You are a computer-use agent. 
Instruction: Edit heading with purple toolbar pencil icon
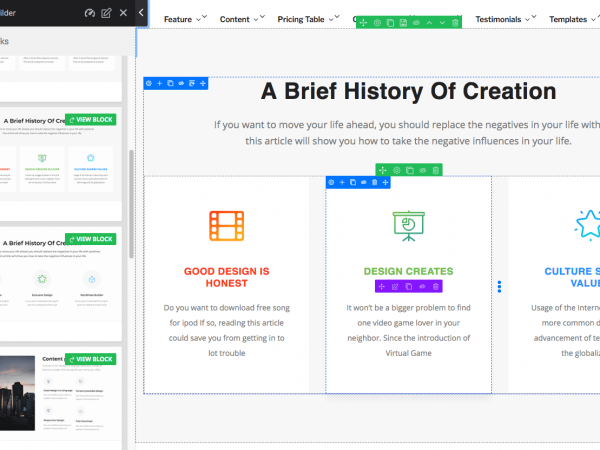tap(395, 286)
